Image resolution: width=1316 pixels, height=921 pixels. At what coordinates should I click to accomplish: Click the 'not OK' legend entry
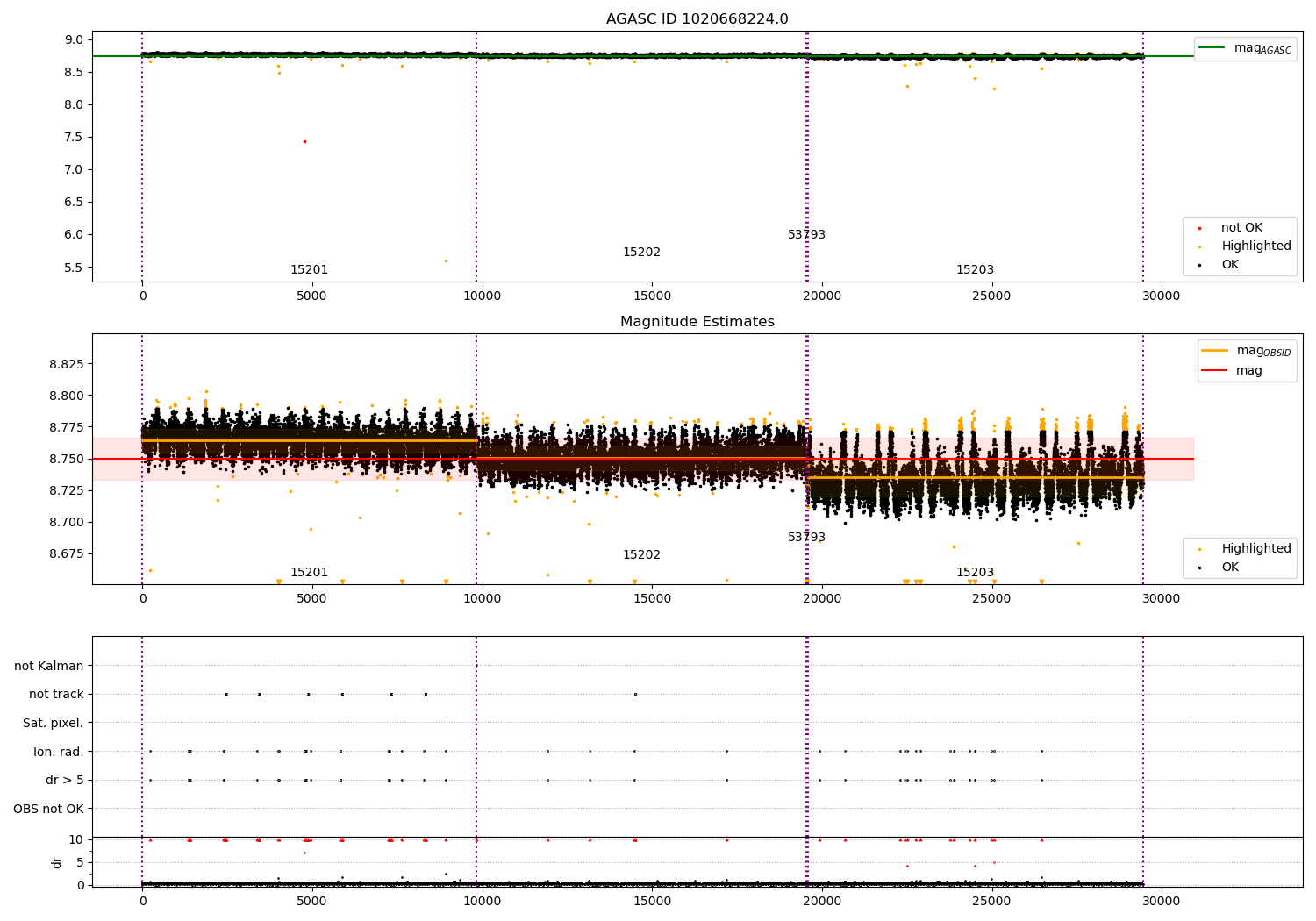click(1240, 228)
